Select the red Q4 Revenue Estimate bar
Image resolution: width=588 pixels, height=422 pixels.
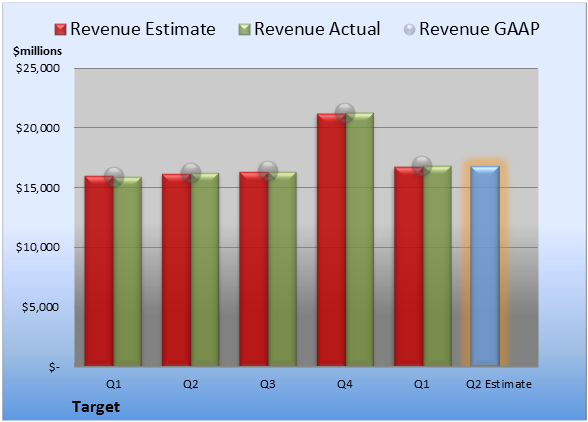[x=331, y=240]
